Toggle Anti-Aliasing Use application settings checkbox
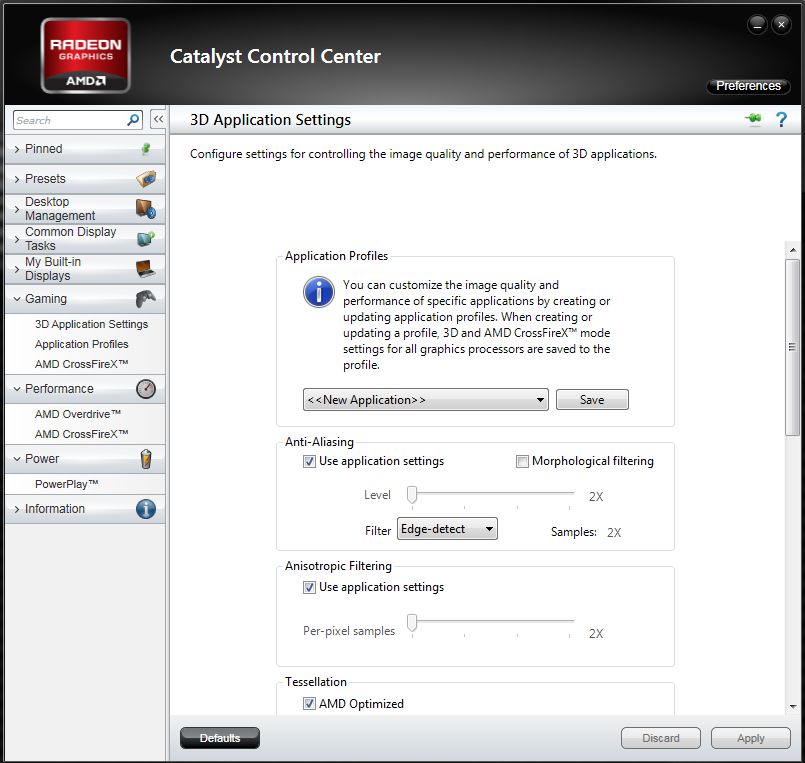This screenshot has width=805, height=763. pos(309,461)
